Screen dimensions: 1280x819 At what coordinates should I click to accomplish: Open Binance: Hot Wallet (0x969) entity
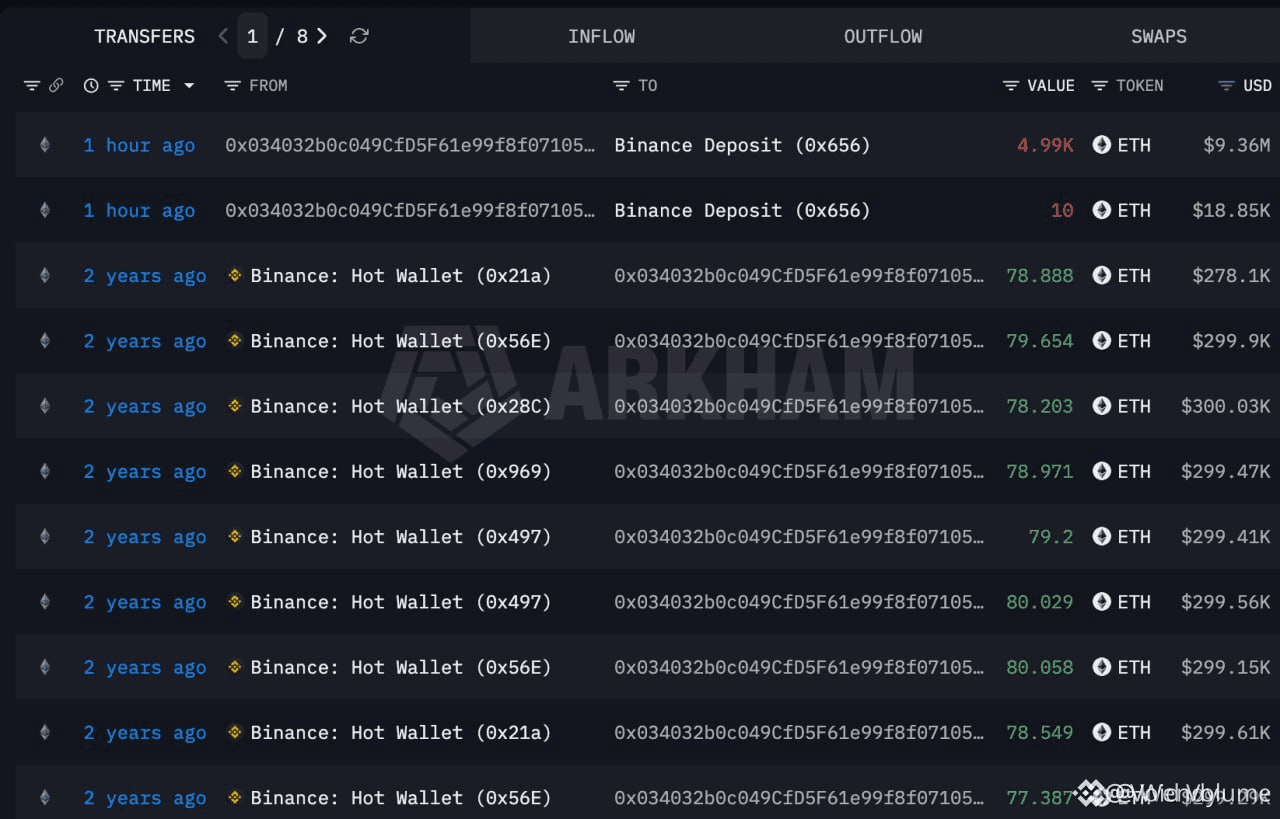click(x=401, y=471)
